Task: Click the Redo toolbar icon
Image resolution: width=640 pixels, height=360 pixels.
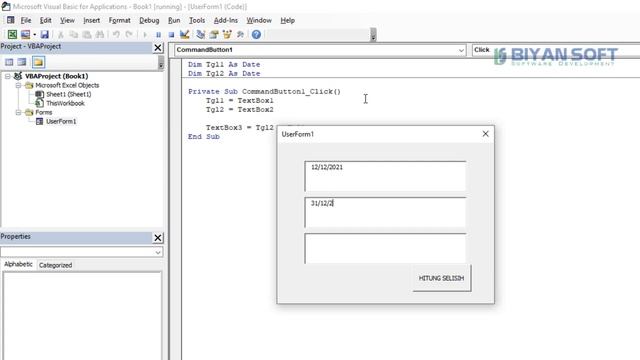Action: [129, 35]
